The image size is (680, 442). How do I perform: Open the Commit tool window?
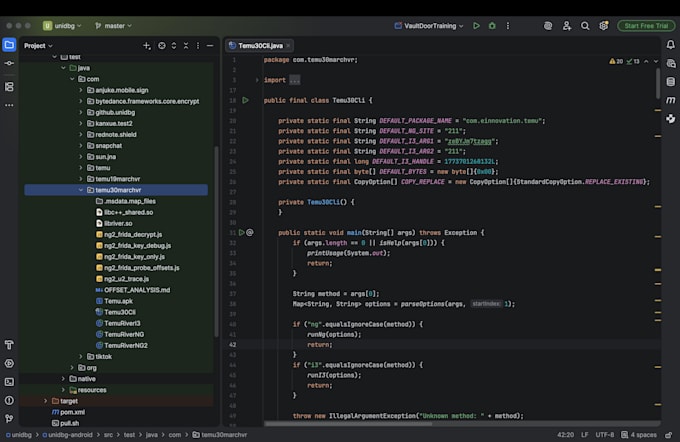click(9, 63)
